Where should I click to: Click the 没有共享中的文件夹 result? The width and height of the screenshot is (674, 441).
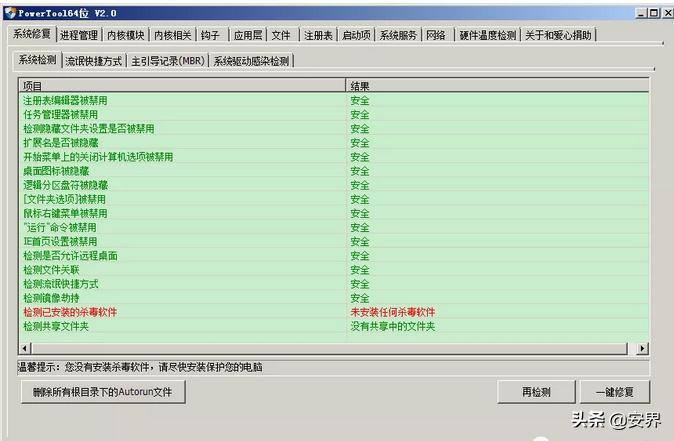392,326
